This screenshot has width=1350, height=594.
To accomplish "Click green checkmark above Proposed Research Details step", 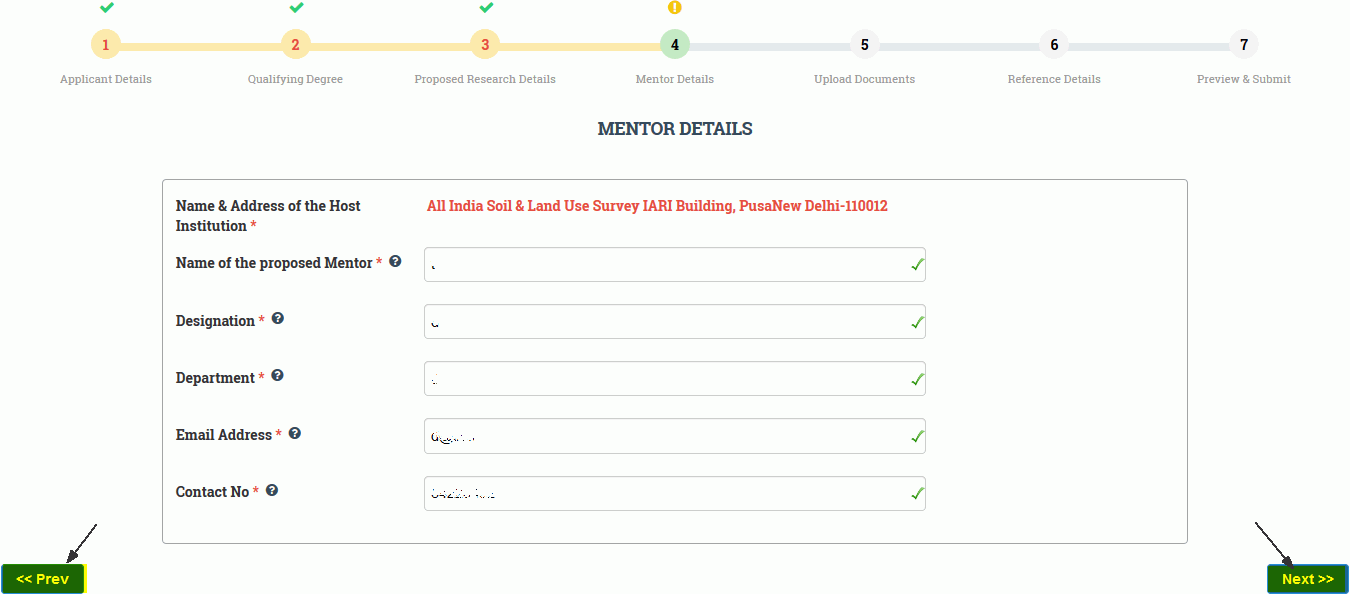I will [486, 8].
